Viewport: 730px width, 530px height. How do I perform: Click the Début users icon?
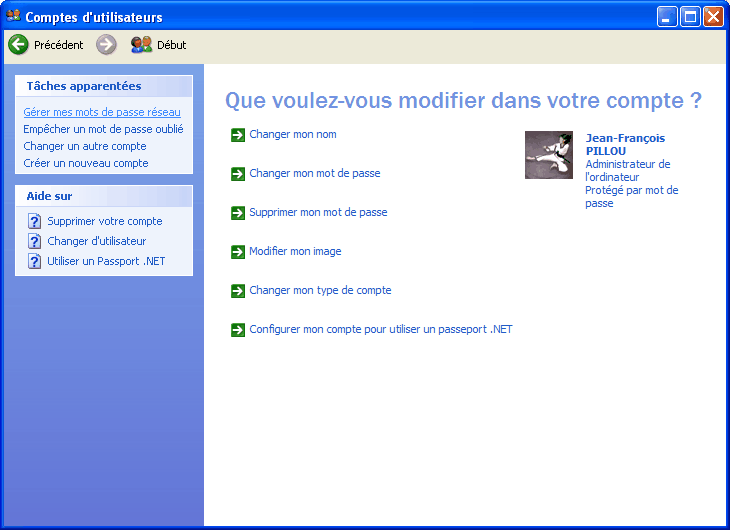click(x=141, y=45)
